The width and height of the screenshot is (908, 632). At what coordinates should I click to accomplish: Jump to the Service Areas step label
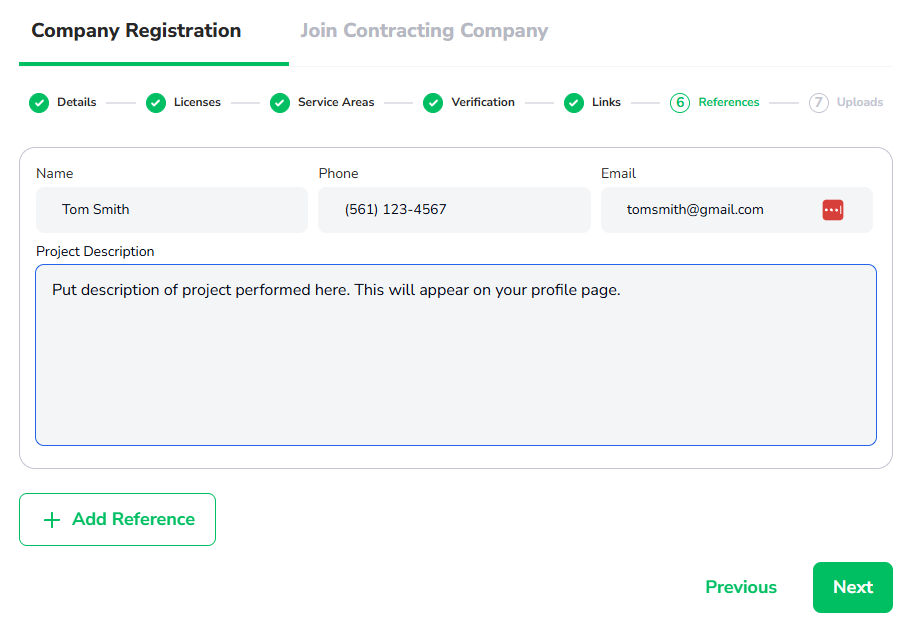coord(336,102)
